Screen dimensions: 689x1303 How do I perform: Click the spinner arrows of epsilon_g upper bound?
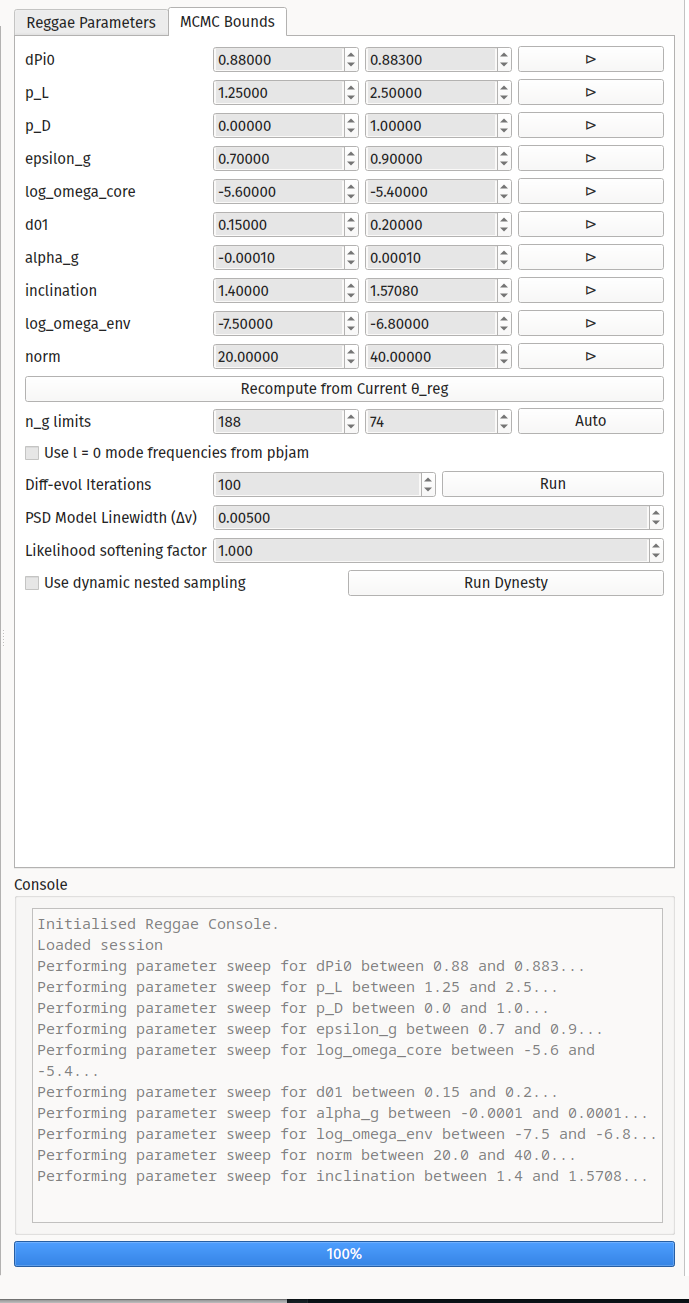click(x=504, y=158)
